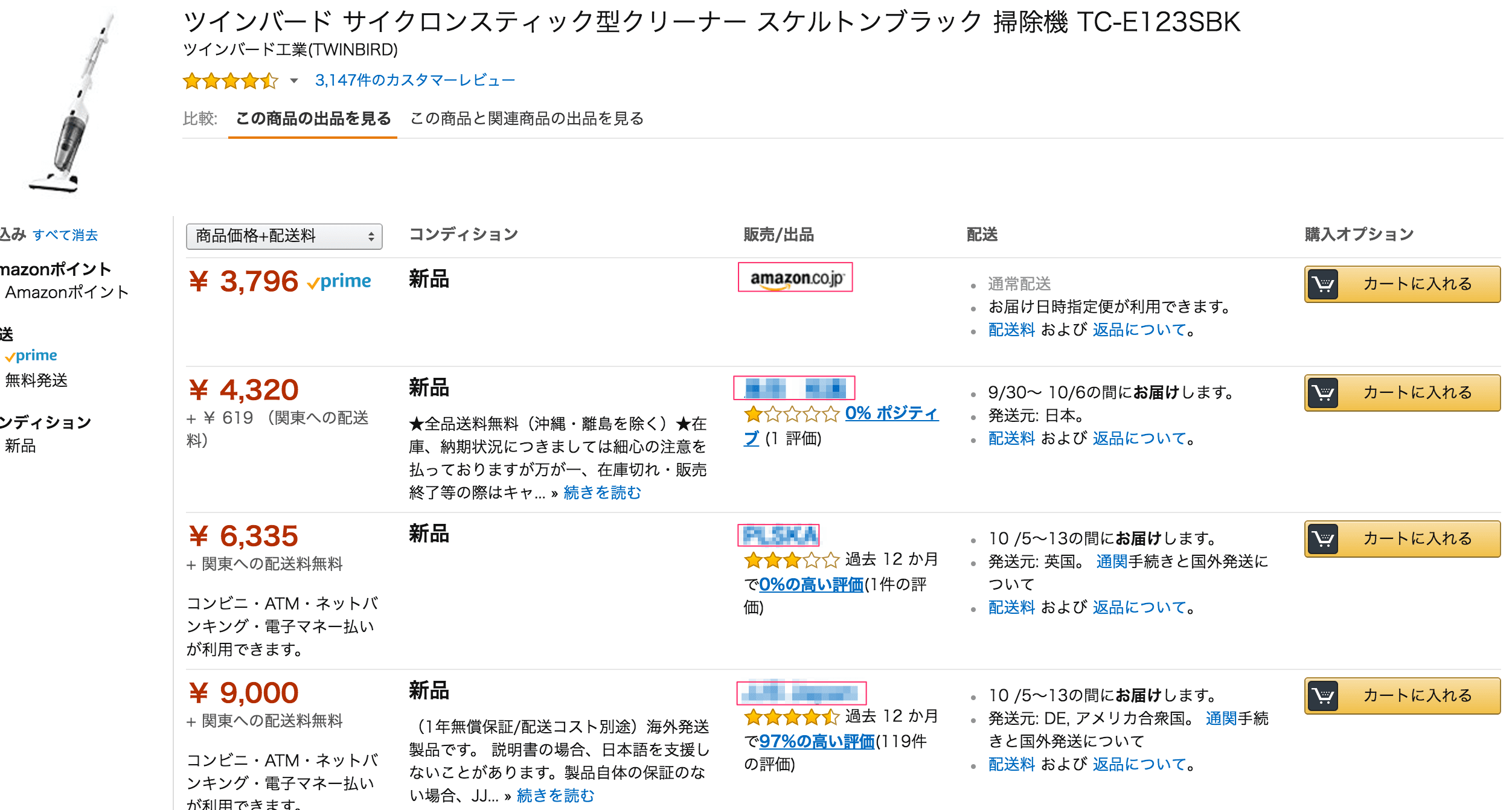Click the cart icon for the ¥4,320 offer

click(1323, 393)
